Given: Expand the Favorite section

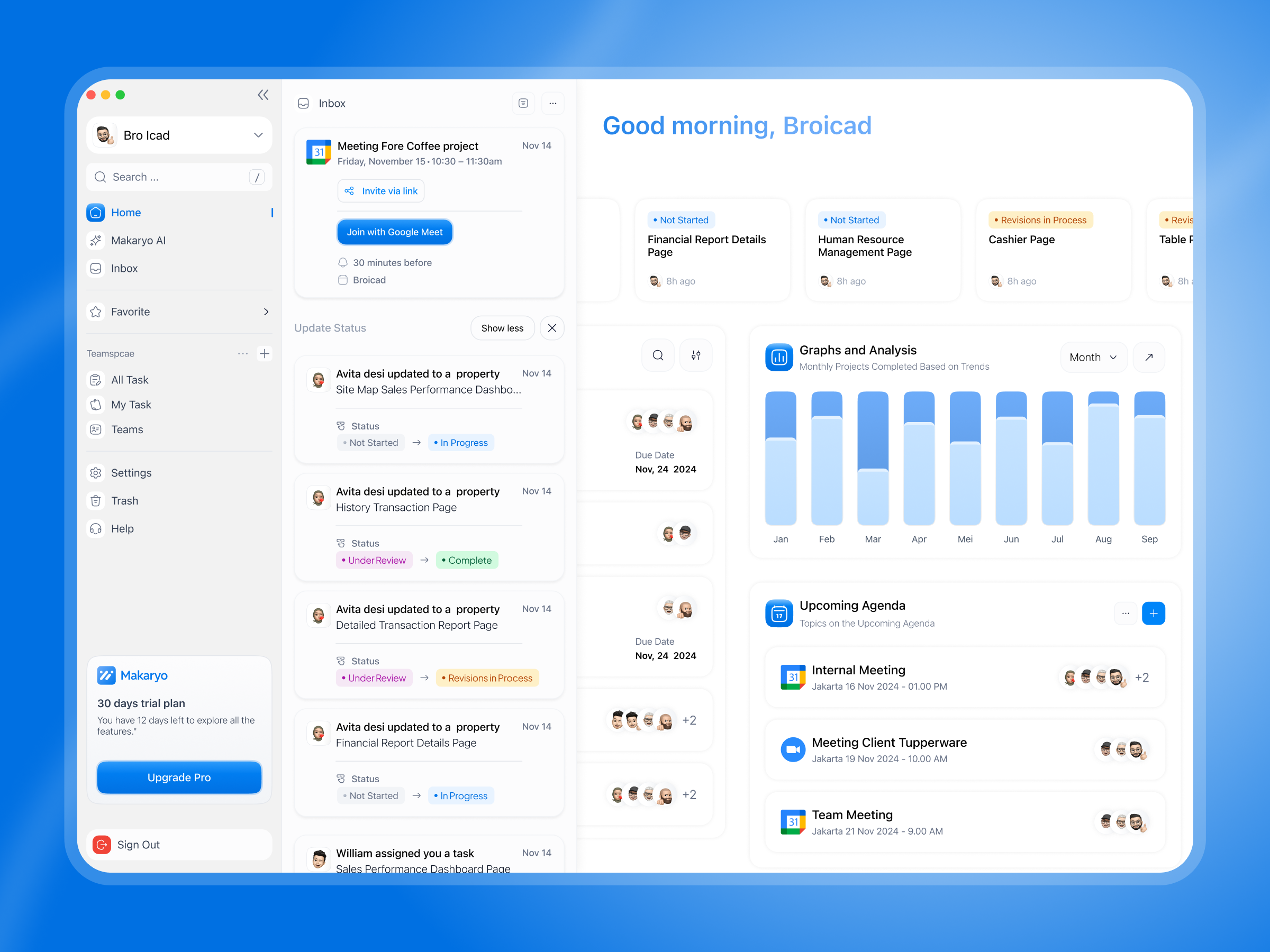Looking at the screenshot, I should [266, 312].
